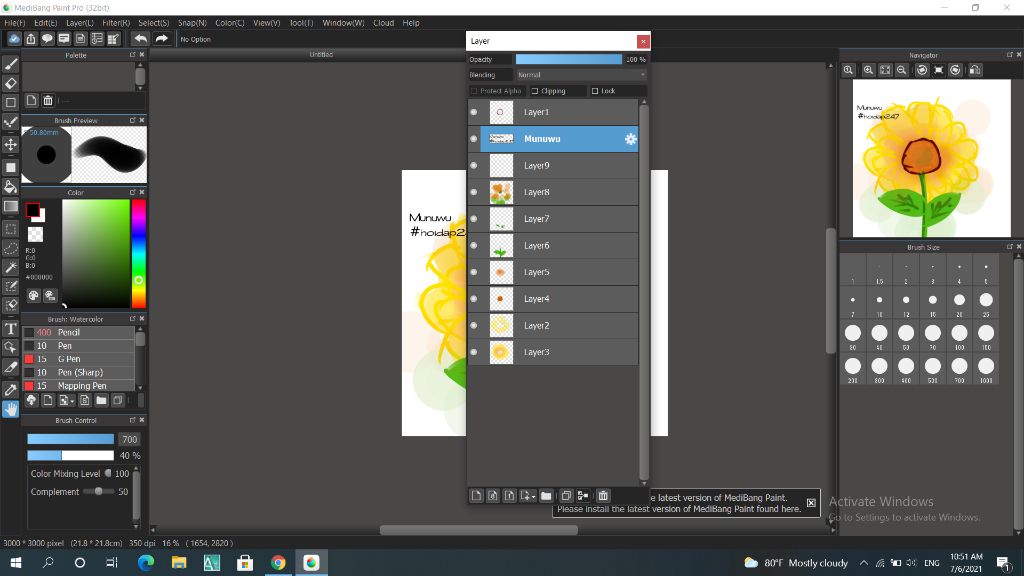Open the Help menu
Screen dimensions: 1024x576
click(x=411, y=23)
